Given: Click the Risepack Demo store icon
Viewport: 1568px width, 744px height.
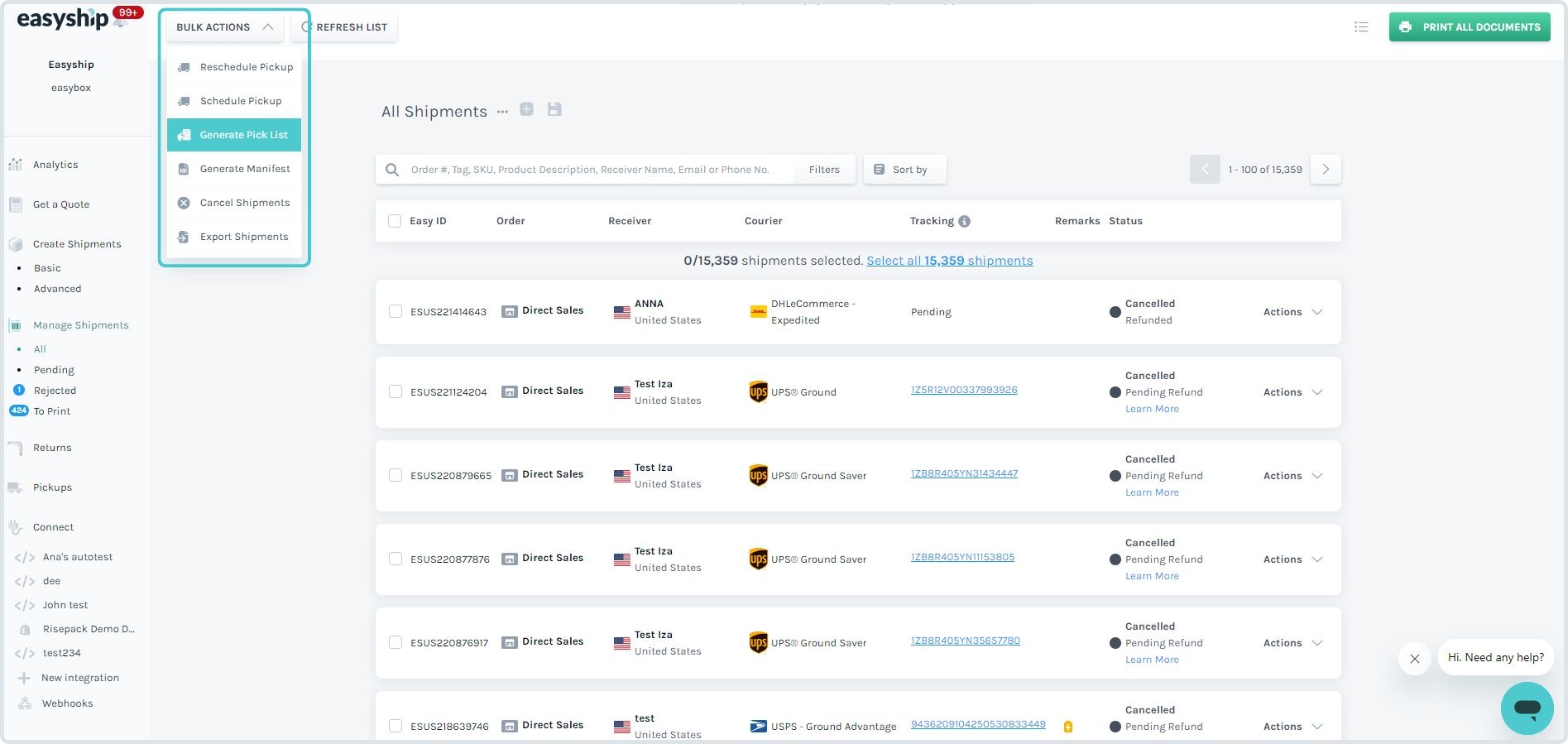Looking at the screenshot, I should click(25, 629).
